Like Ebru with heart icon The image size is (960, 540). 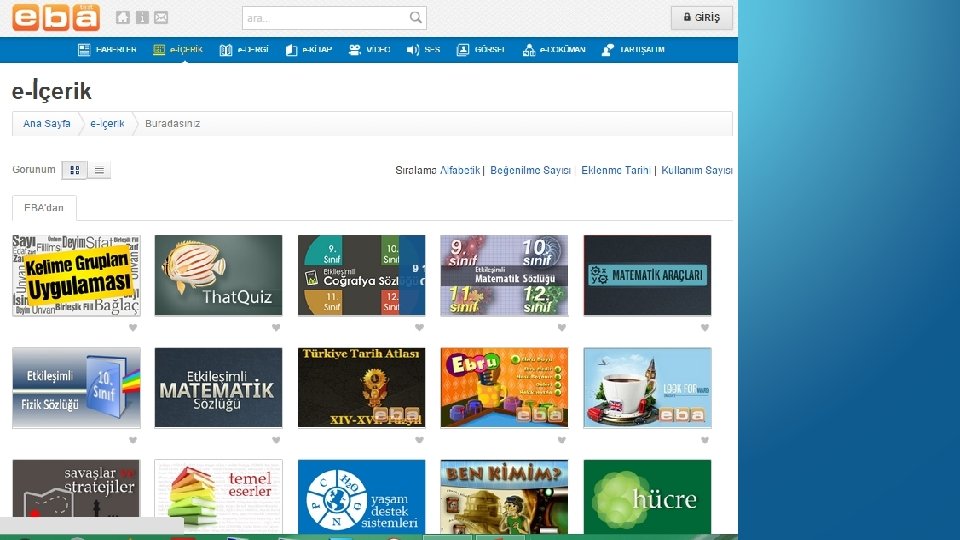point(562,440)
